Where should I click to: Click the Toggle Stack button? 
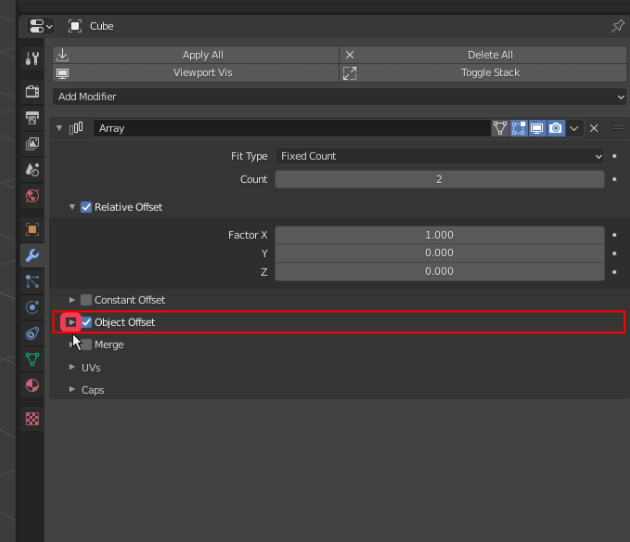483,73
